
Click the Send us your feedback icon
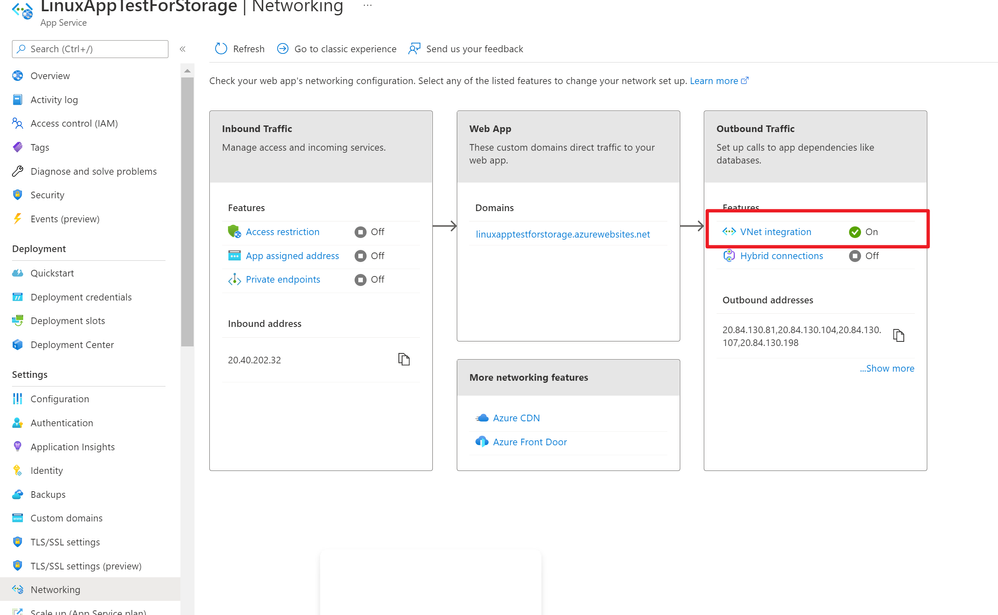pyautogui.click(x=414, y=49)
